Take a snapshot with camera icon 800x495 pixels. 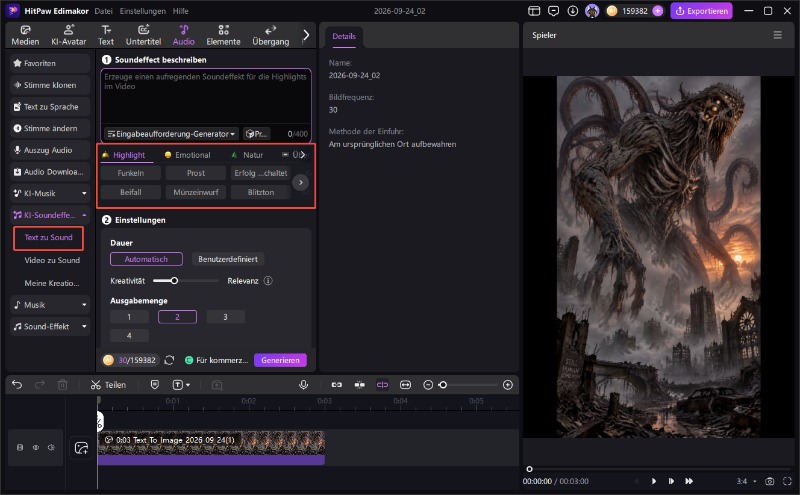769,481
